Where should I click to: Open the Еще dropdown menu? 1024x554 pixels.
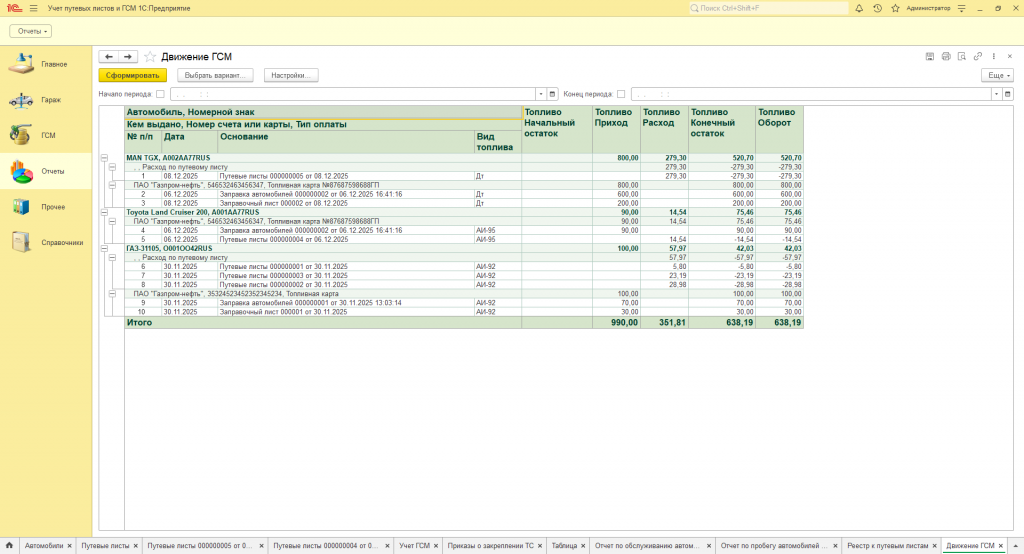997,75
